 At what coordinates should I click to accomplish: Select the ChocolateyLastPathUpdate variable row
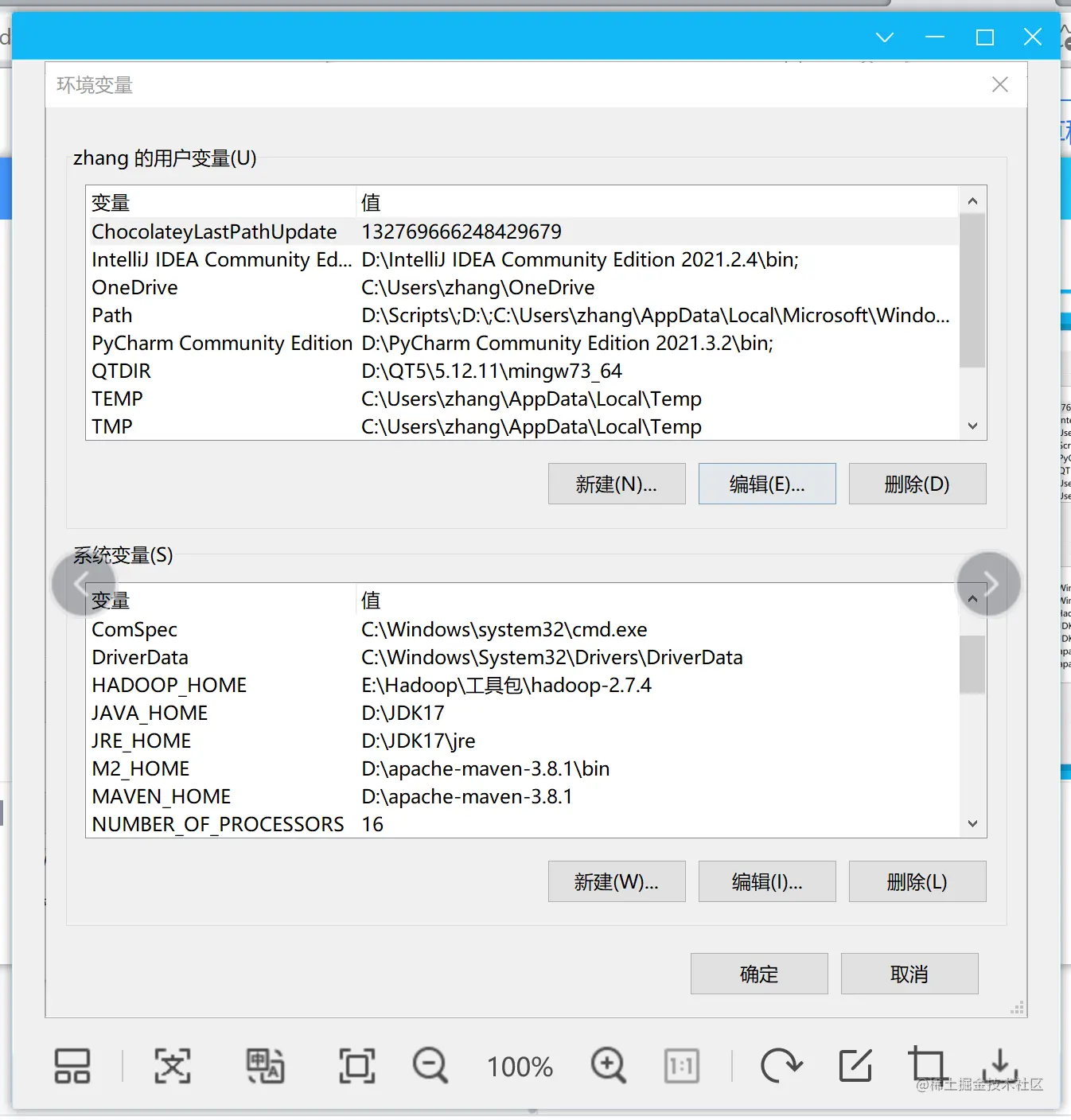pos(522,231)
